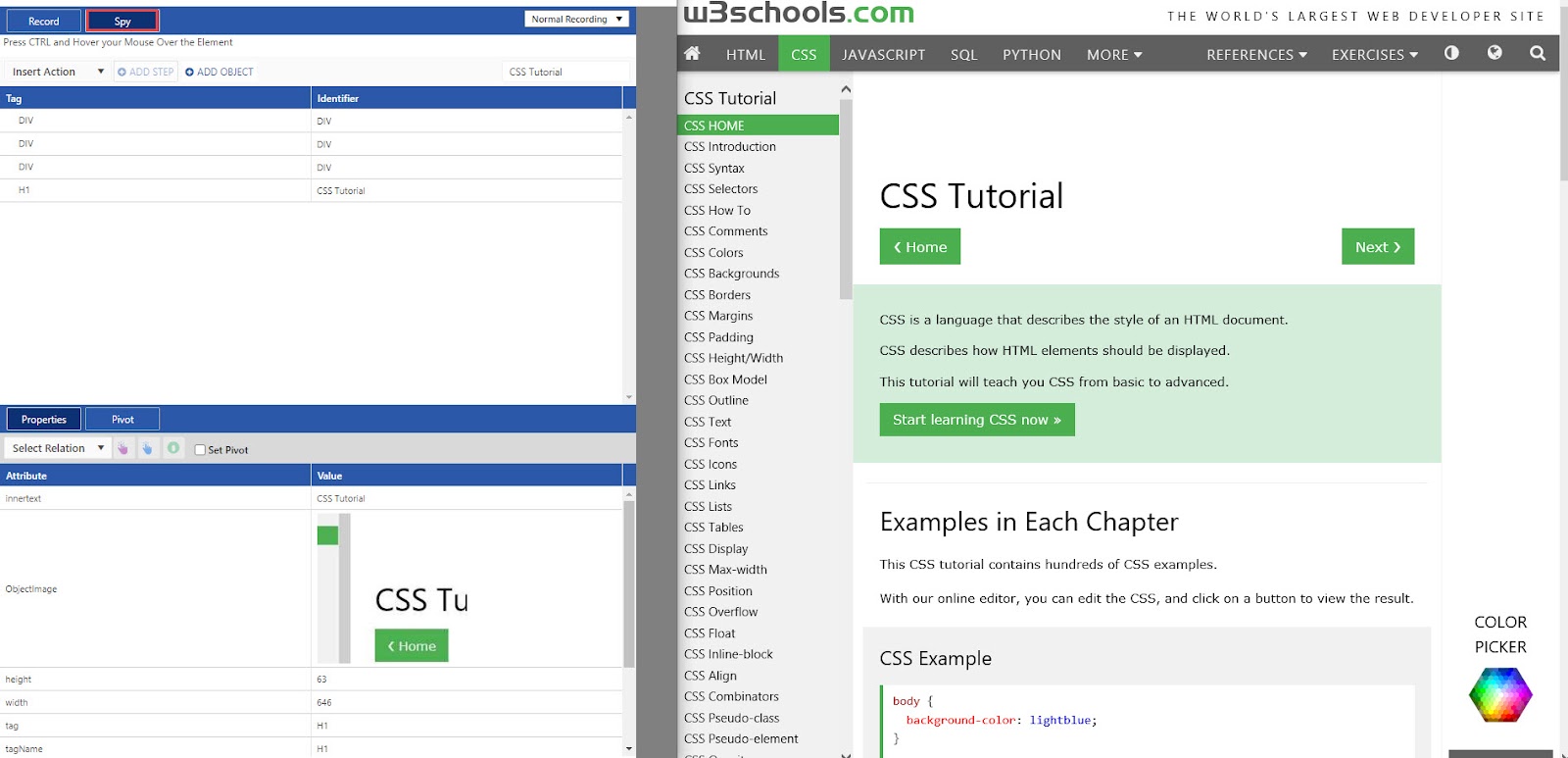1568x758 pixels.
Task: Open the Select Relation dropdown
Action: pos(58,448)
